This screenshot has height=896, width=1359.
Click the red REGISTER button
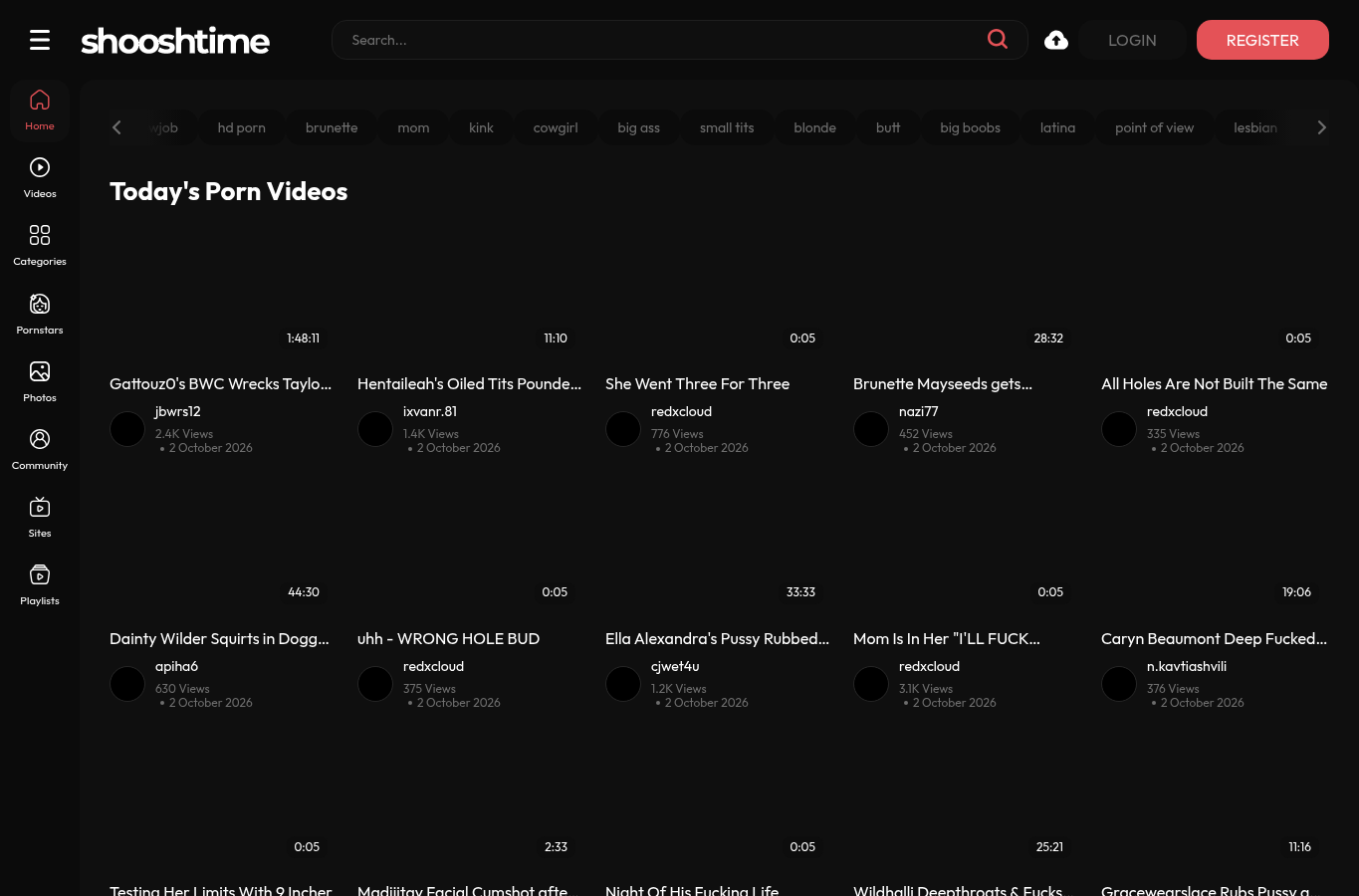[x=1262, y=40]
